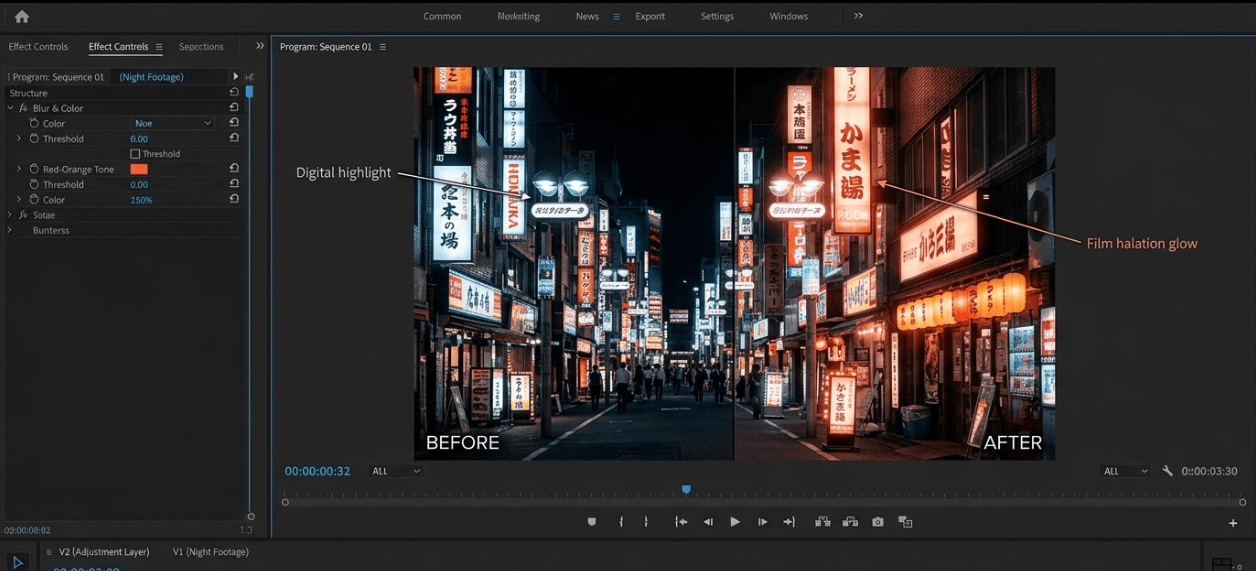The width and height of the screenshot is (1256, 571).
Task: Open the Windows workspace
Action: (789, 16)
